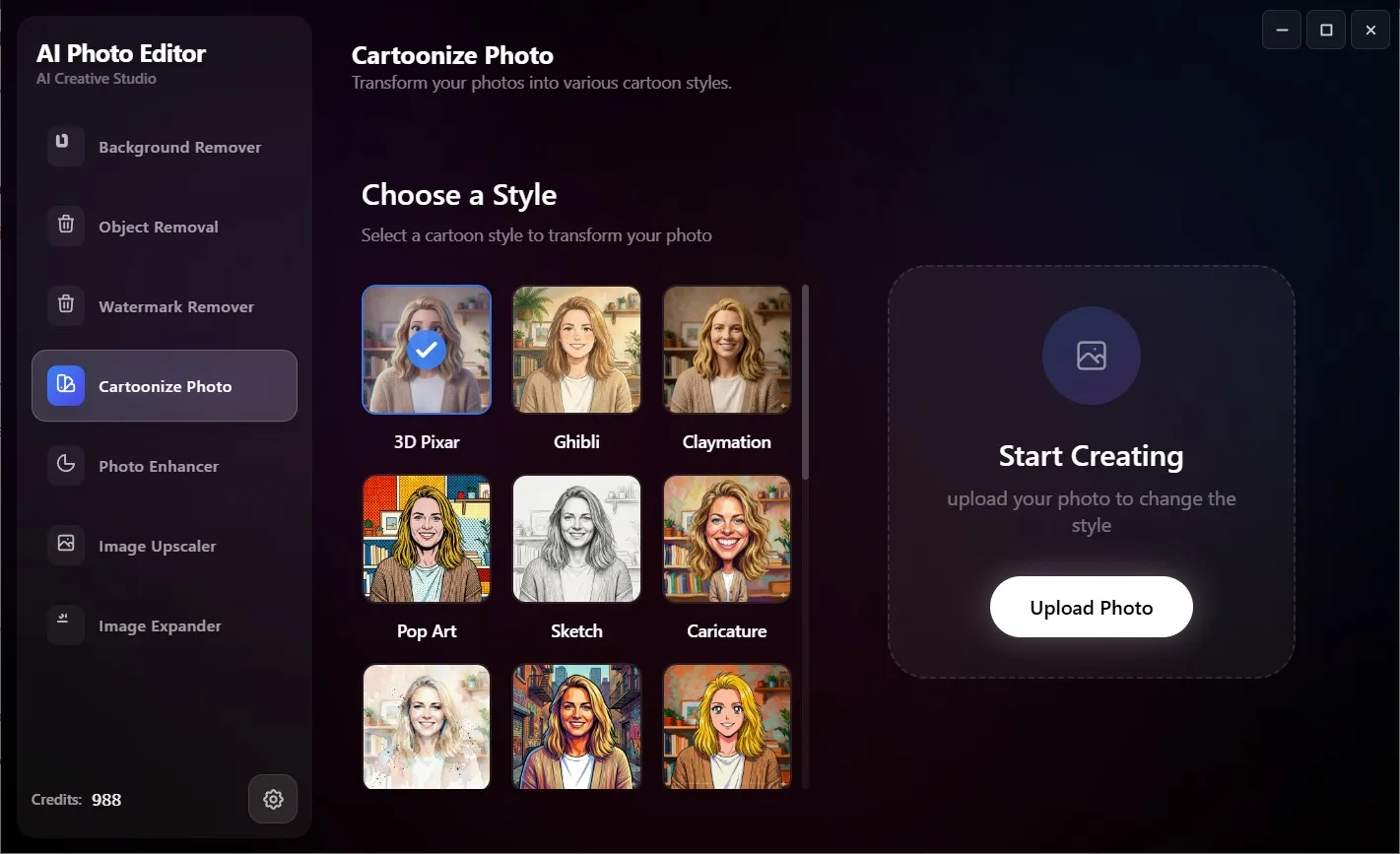1400x854 pixels.
Task: Close the AI Photo Editor window
Action: click(x=1370, y=31)
